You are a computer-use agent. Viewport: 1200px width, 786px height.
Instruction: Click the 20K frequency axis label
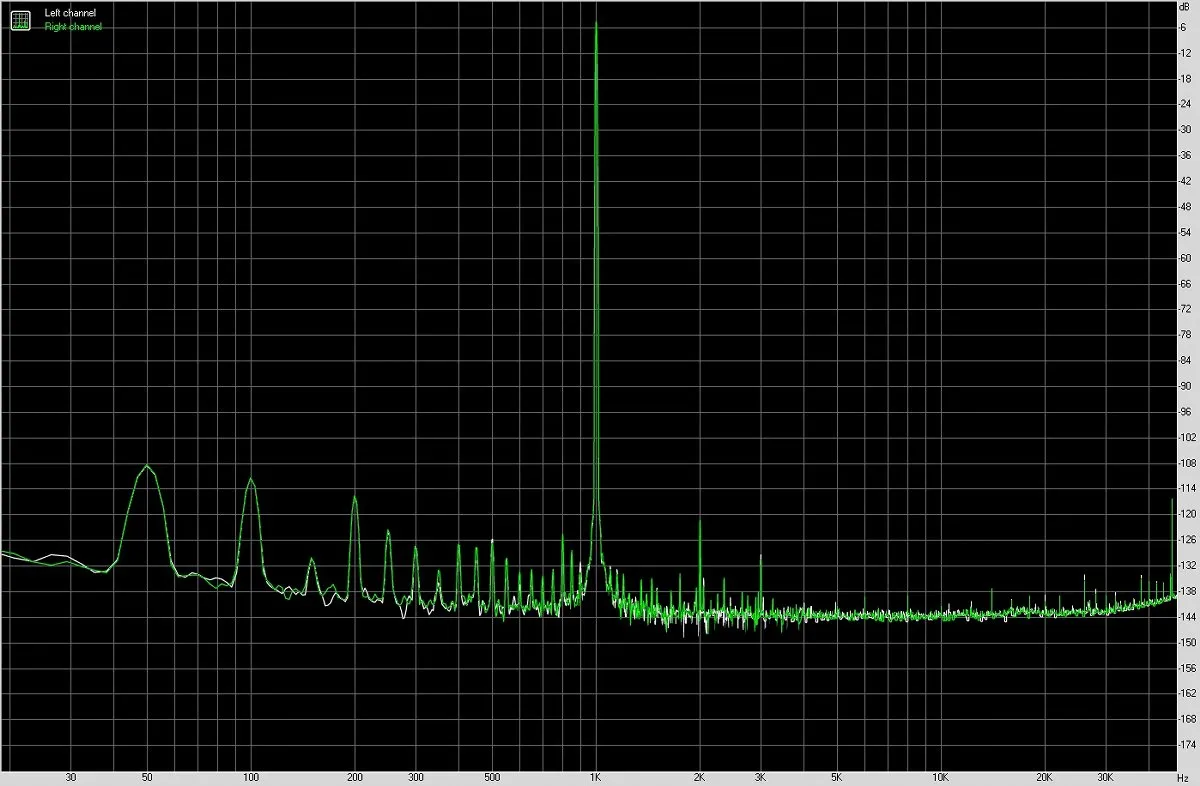(x=1045, y=777)
